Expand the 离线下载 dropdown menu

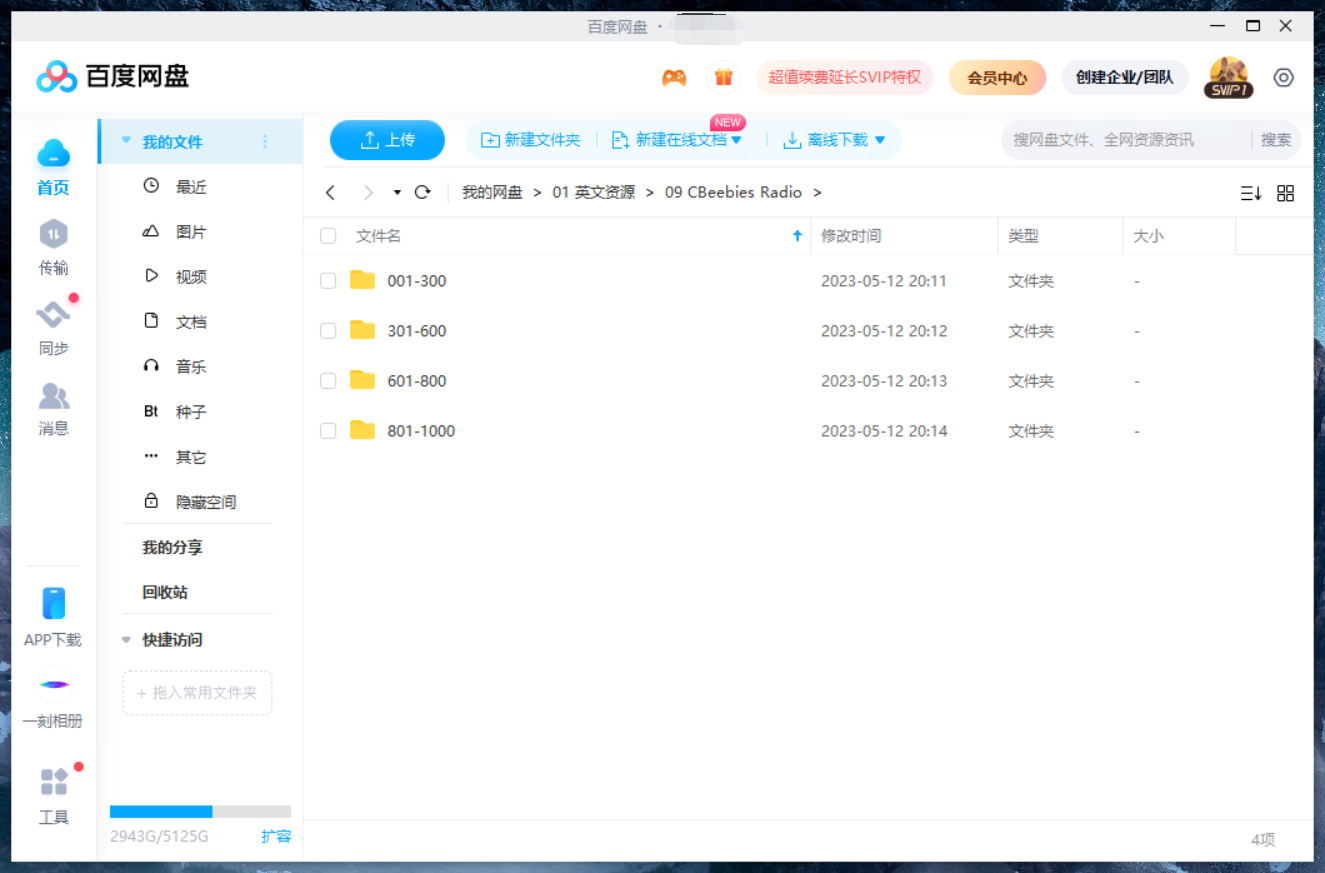pos(880,140)
